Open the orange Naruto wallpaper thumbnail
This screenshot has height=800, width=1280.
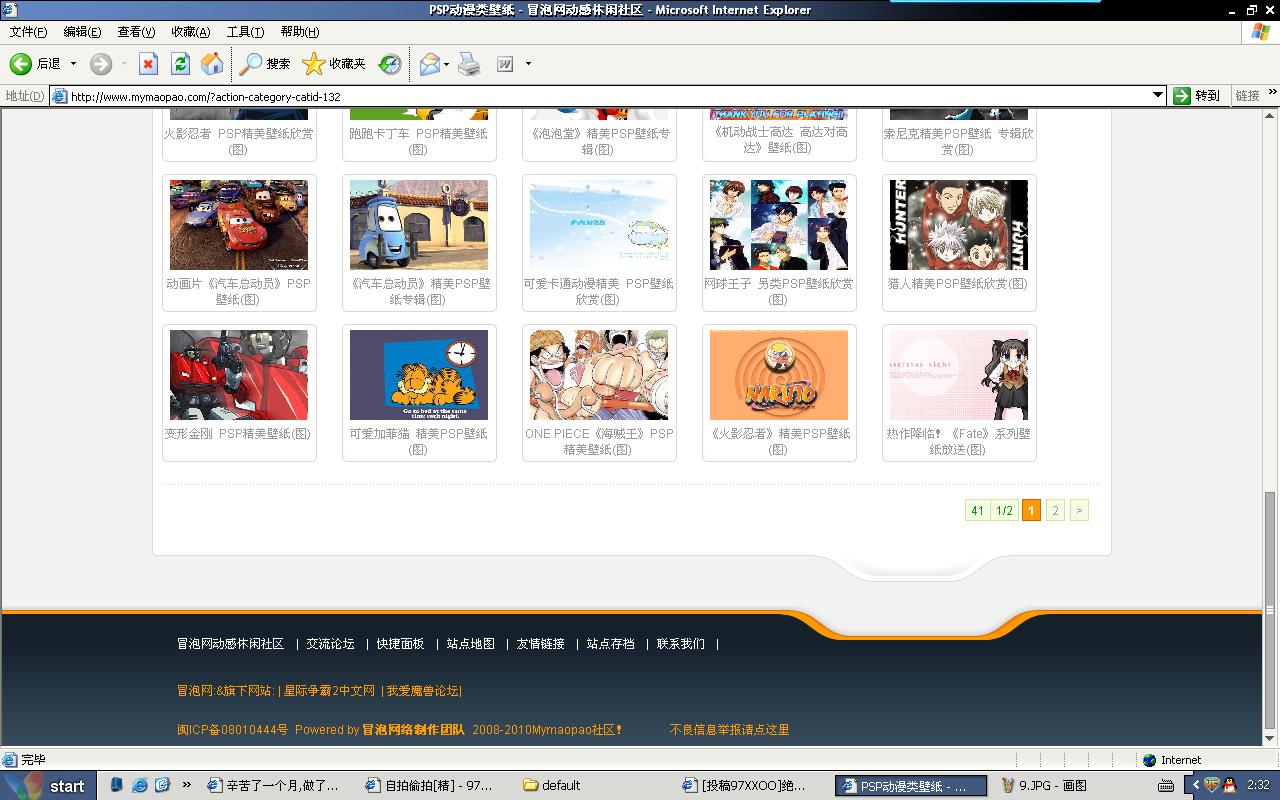click(x=779, y=375)
